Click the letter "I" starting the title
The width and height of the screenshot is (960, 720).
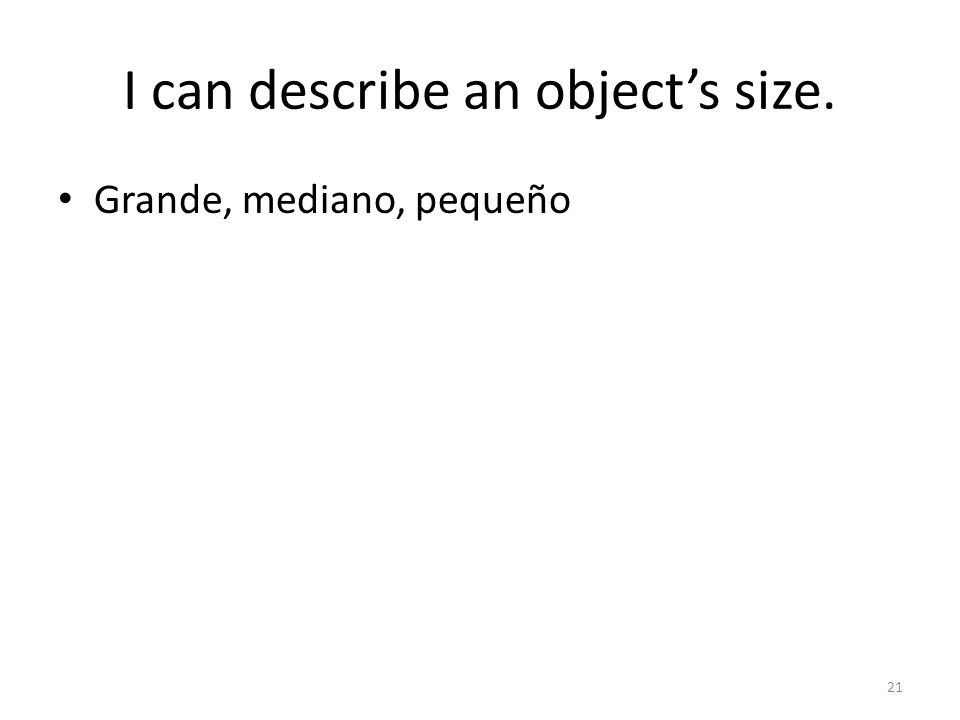[x=129, y=91]
